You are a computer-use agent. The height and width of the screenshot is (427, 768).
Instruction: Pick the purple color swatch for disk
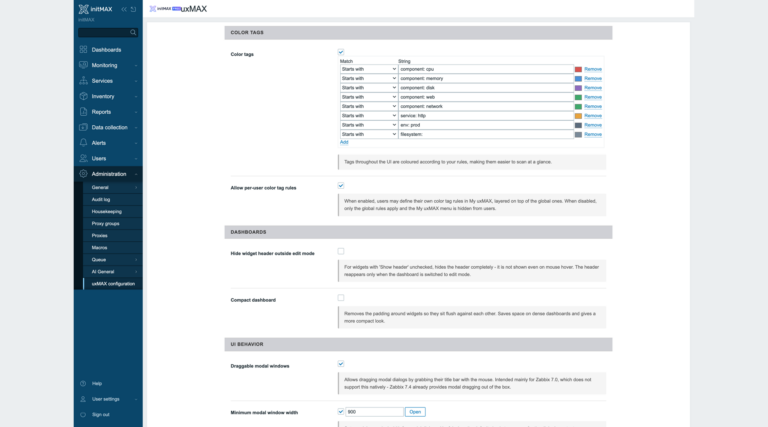point(578,88)
